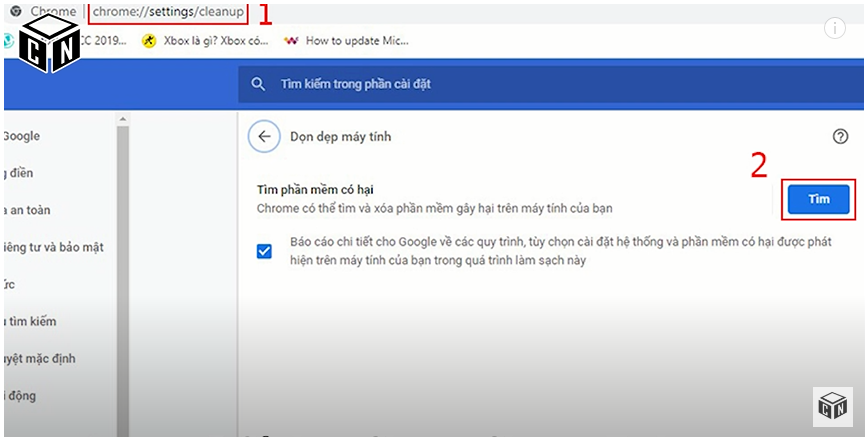The height and width of the screenshot is (437, 866).
Task: Click the blue Tìm button
Action: coord(818,199)
